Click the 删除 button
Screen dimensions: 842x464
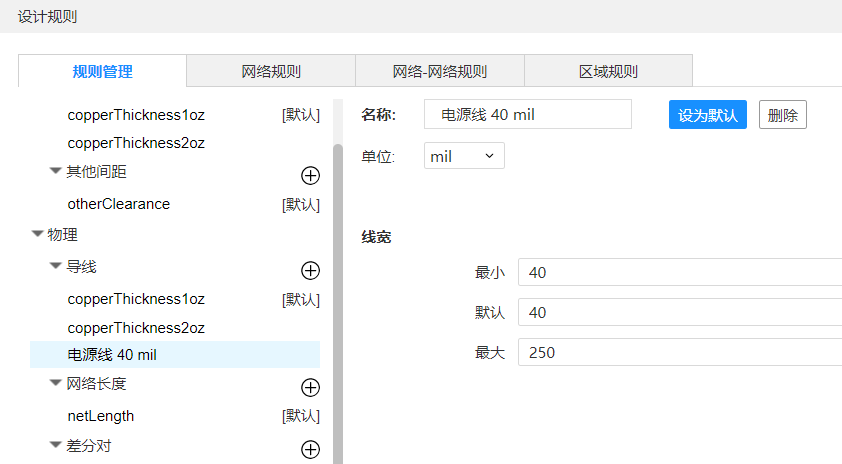pyautogui.click(x=782, y=115)
